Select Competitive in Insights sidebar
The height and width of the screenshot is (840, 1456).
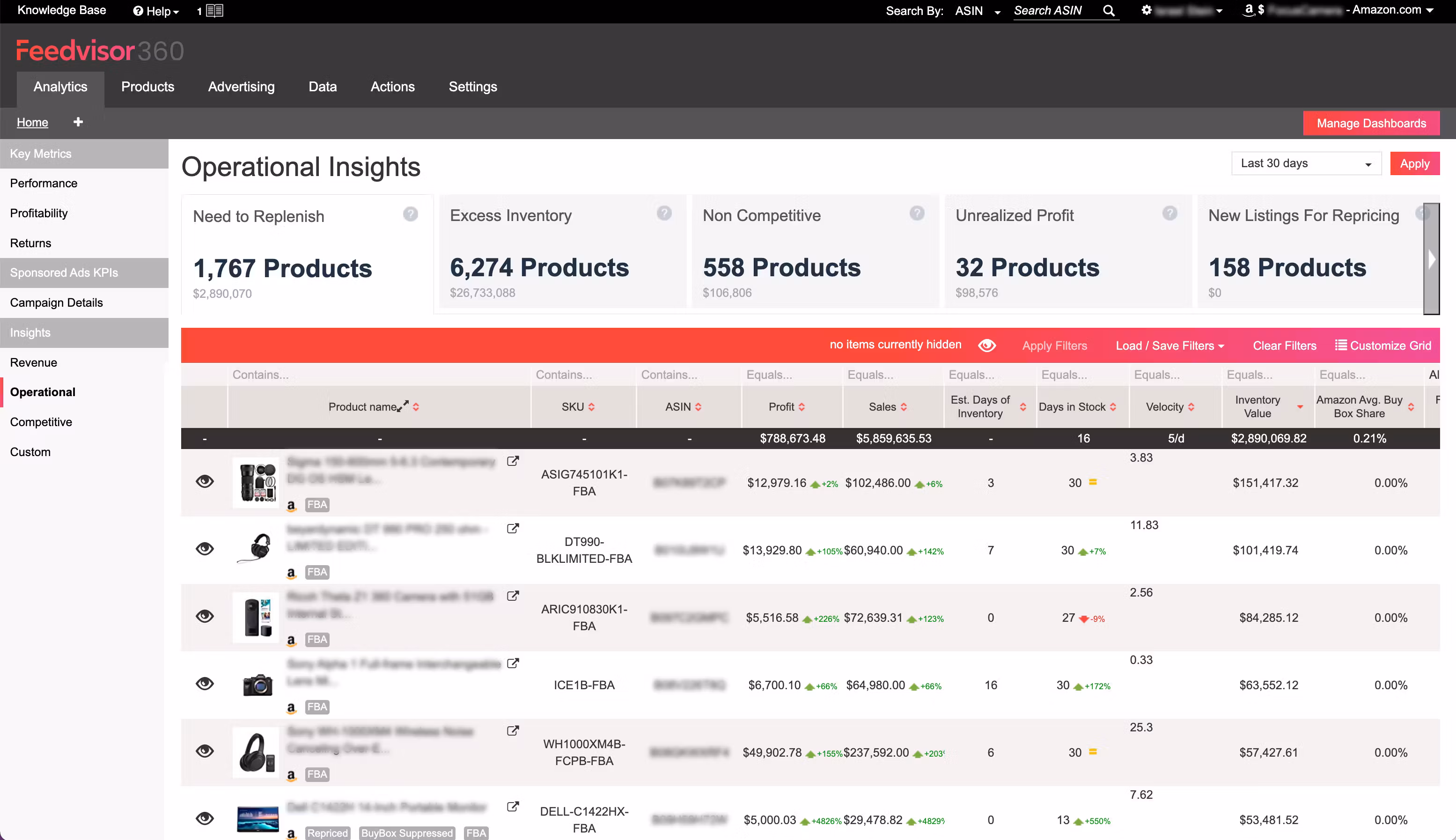(41, 422)
